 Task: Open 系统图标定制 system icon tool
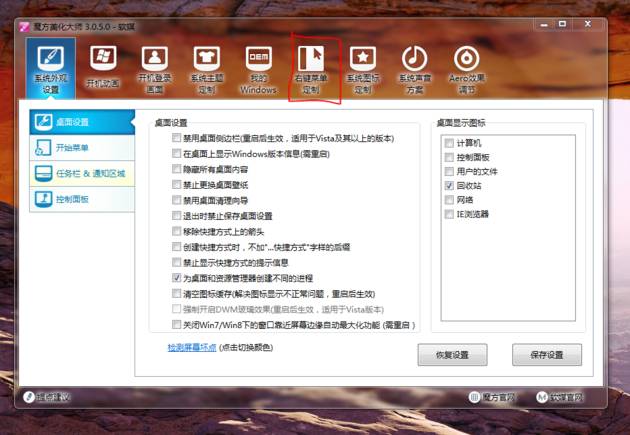coord(363,70)
